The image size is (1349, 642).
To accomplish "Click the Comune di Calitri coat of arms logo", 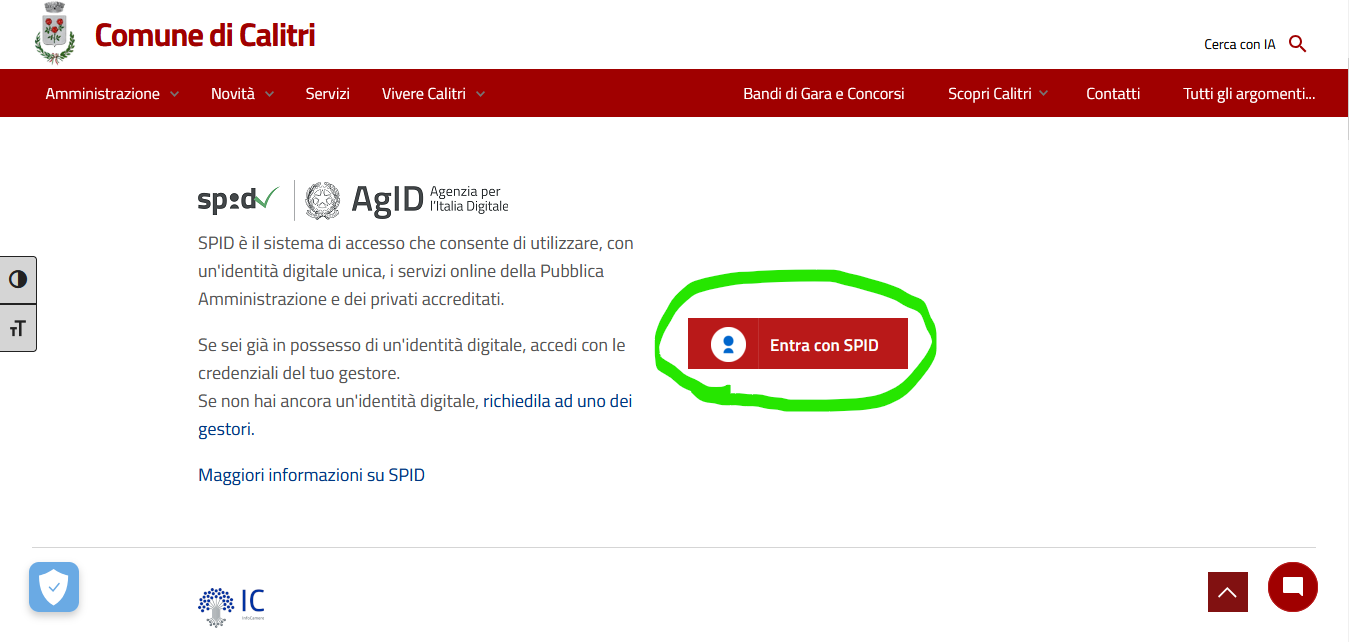I will point(54,33).
